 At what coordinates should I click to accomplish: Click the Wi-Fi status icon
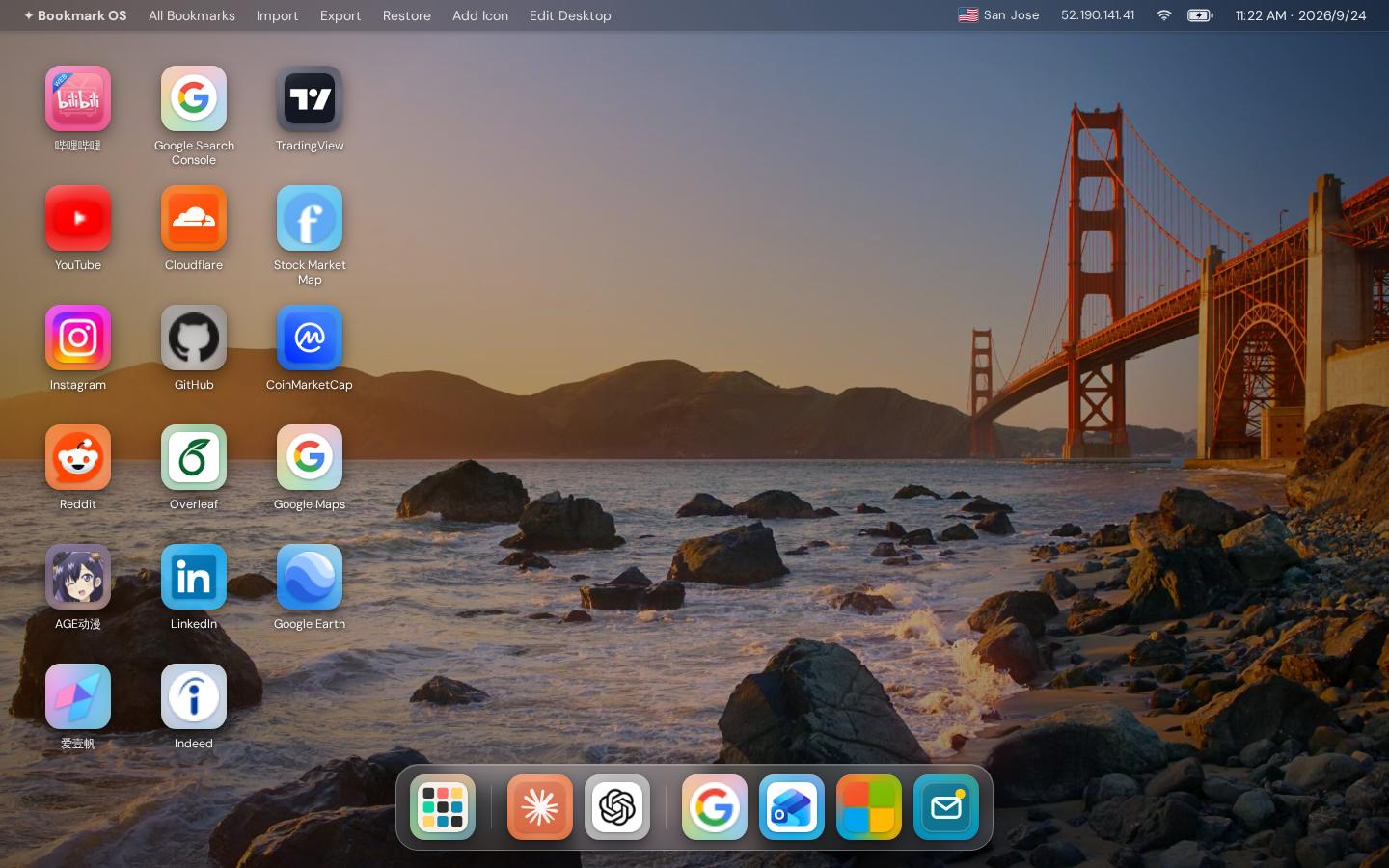tap(1163, 15)
